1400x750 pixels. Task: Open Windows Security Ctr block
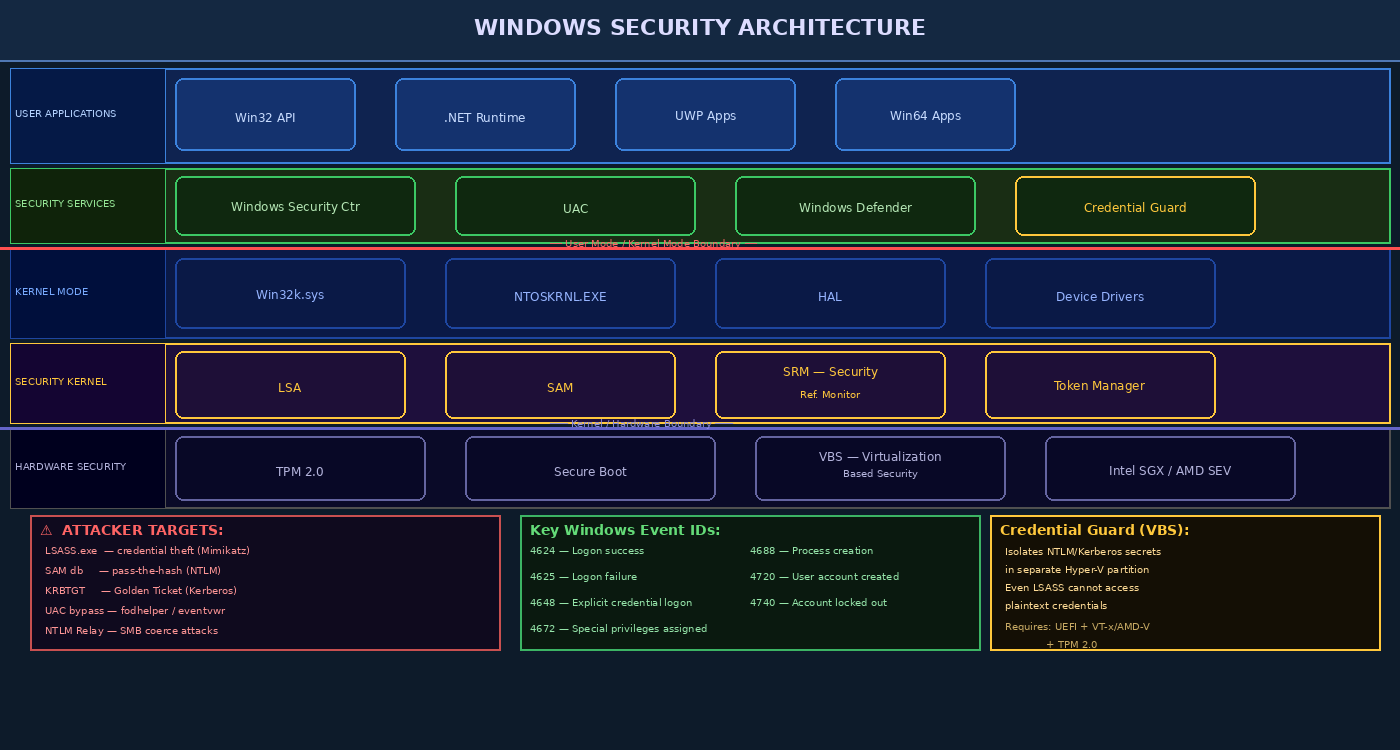click(295, 205)
